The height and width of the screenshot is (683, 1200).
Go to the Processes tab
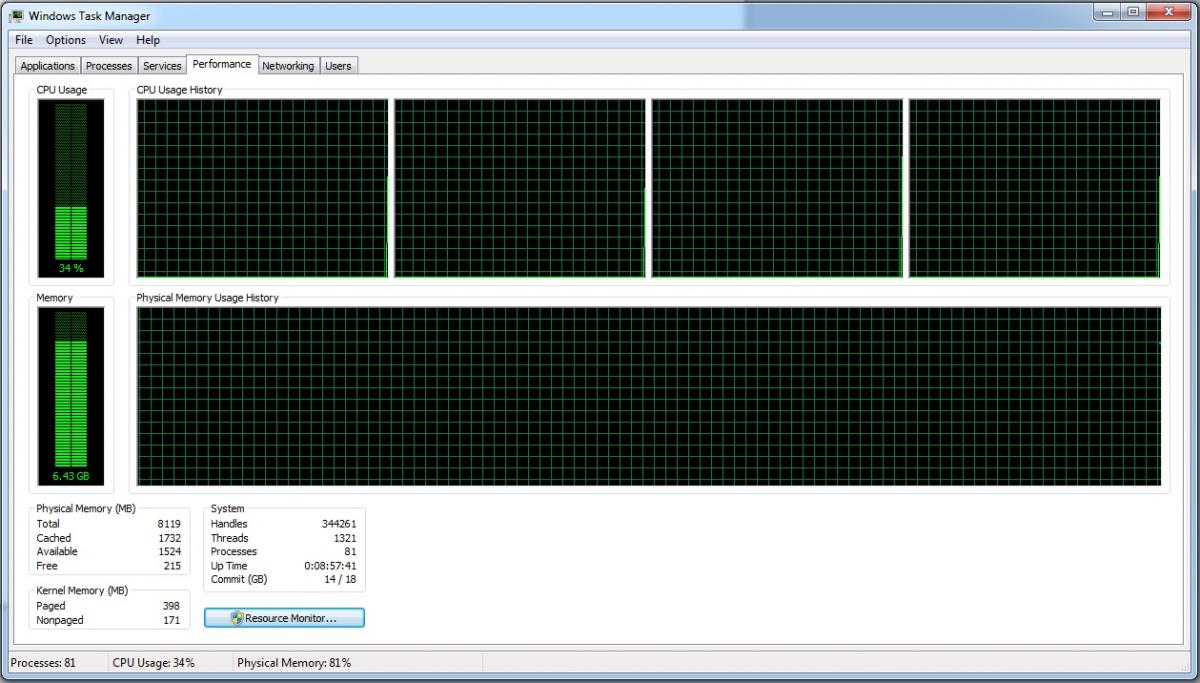pyautogui.click(x=109, y=66)
